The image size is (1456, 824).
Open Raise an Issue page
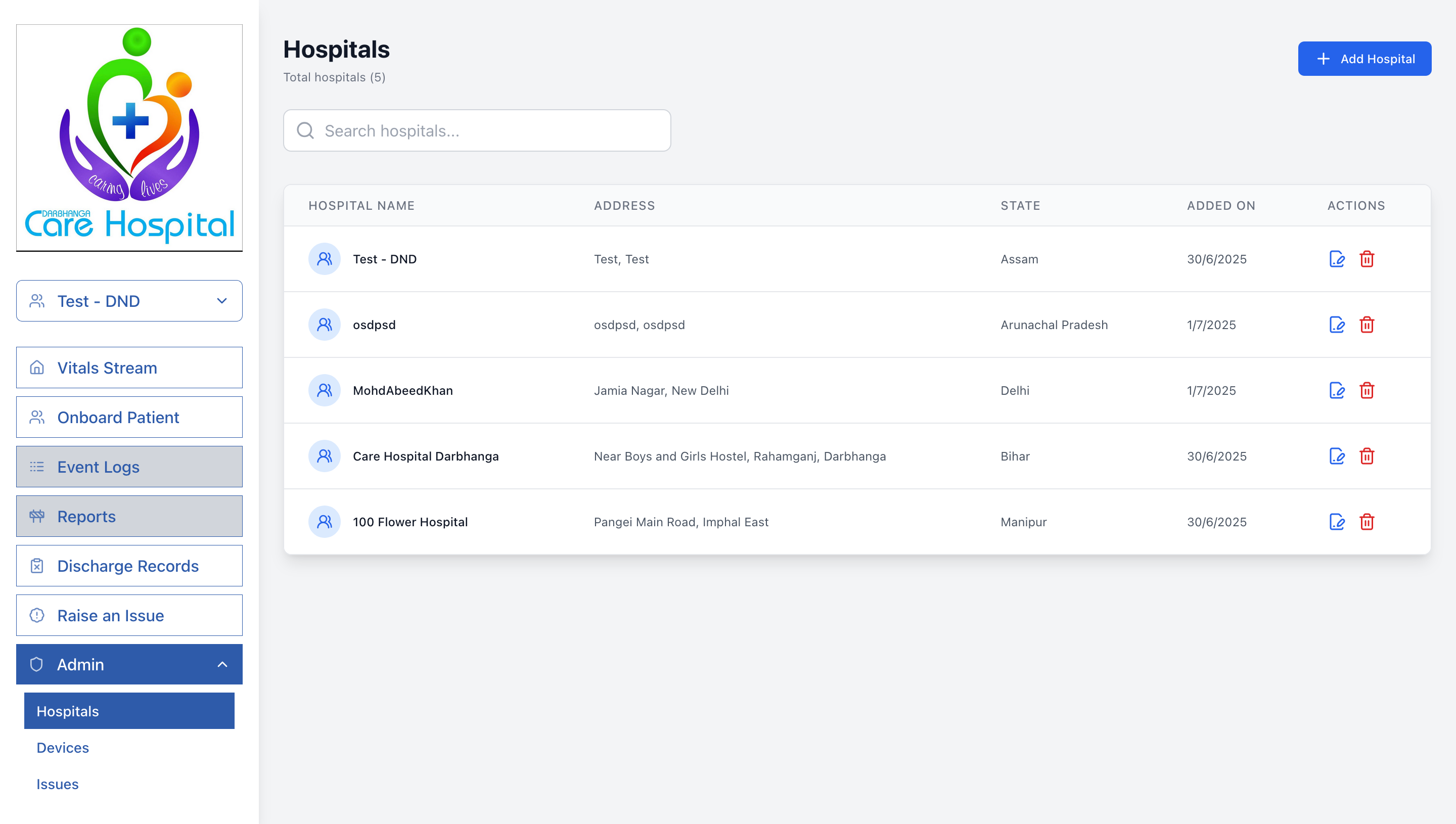pos(129,615)
